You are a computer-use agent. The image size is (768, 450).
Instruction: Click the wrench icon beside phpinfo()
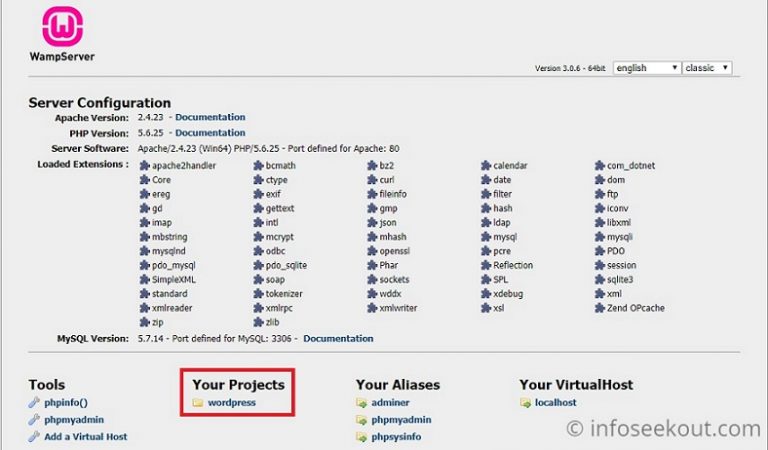[x=34, y=403]
